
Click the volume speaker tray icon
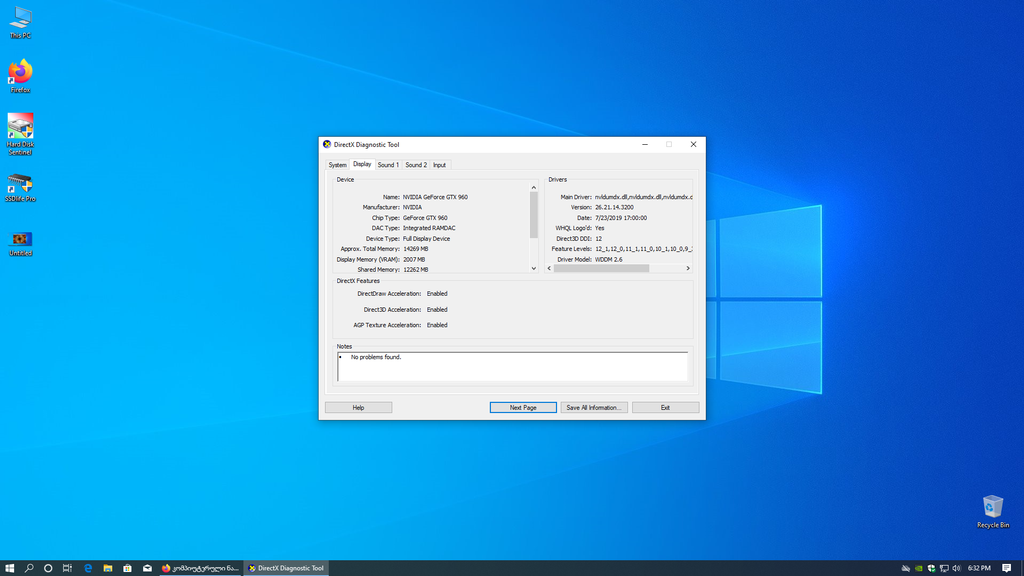click(956, 568)
